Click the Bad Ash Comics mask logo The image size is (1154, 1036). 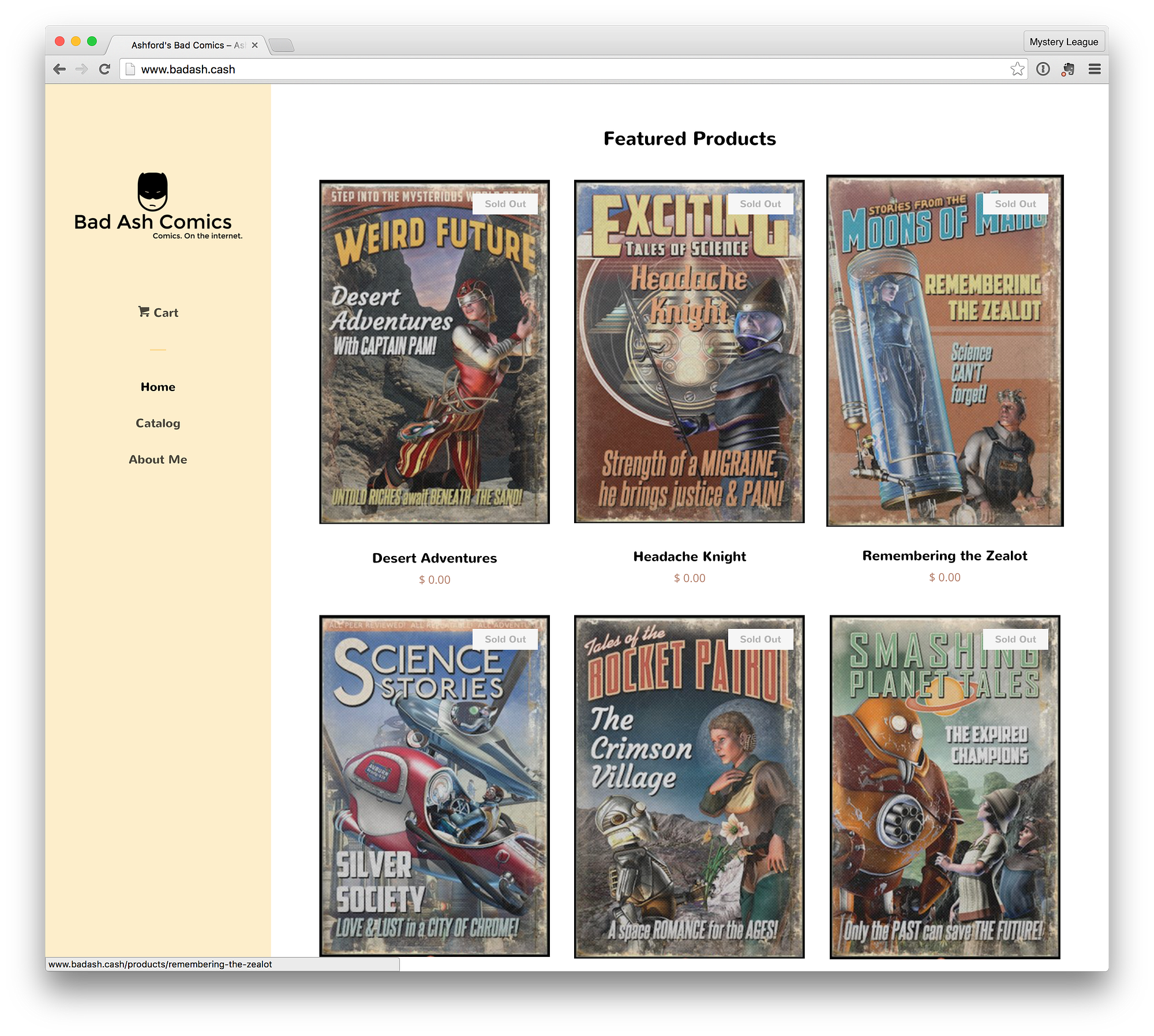click(152, 192)
